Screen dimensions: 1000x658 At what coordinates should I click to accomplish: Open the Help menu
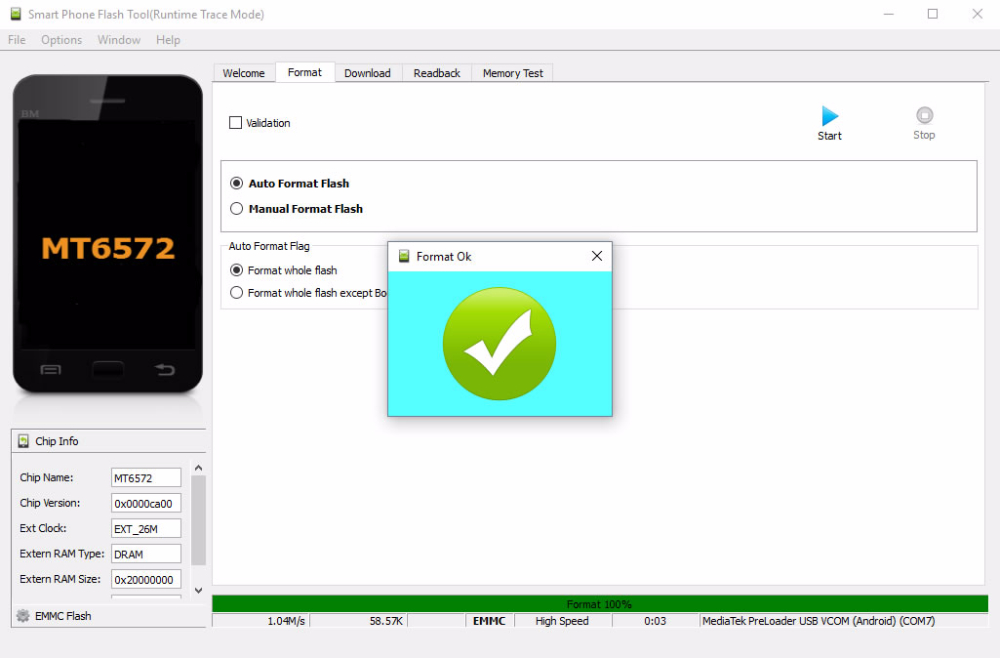tap(168, 40)
